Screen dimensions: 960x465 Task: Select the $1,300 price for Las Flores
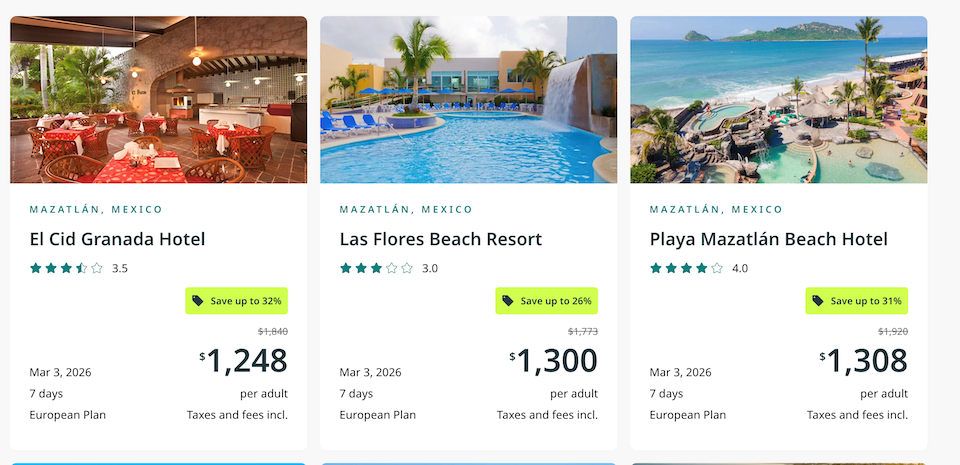pos(554,360)
